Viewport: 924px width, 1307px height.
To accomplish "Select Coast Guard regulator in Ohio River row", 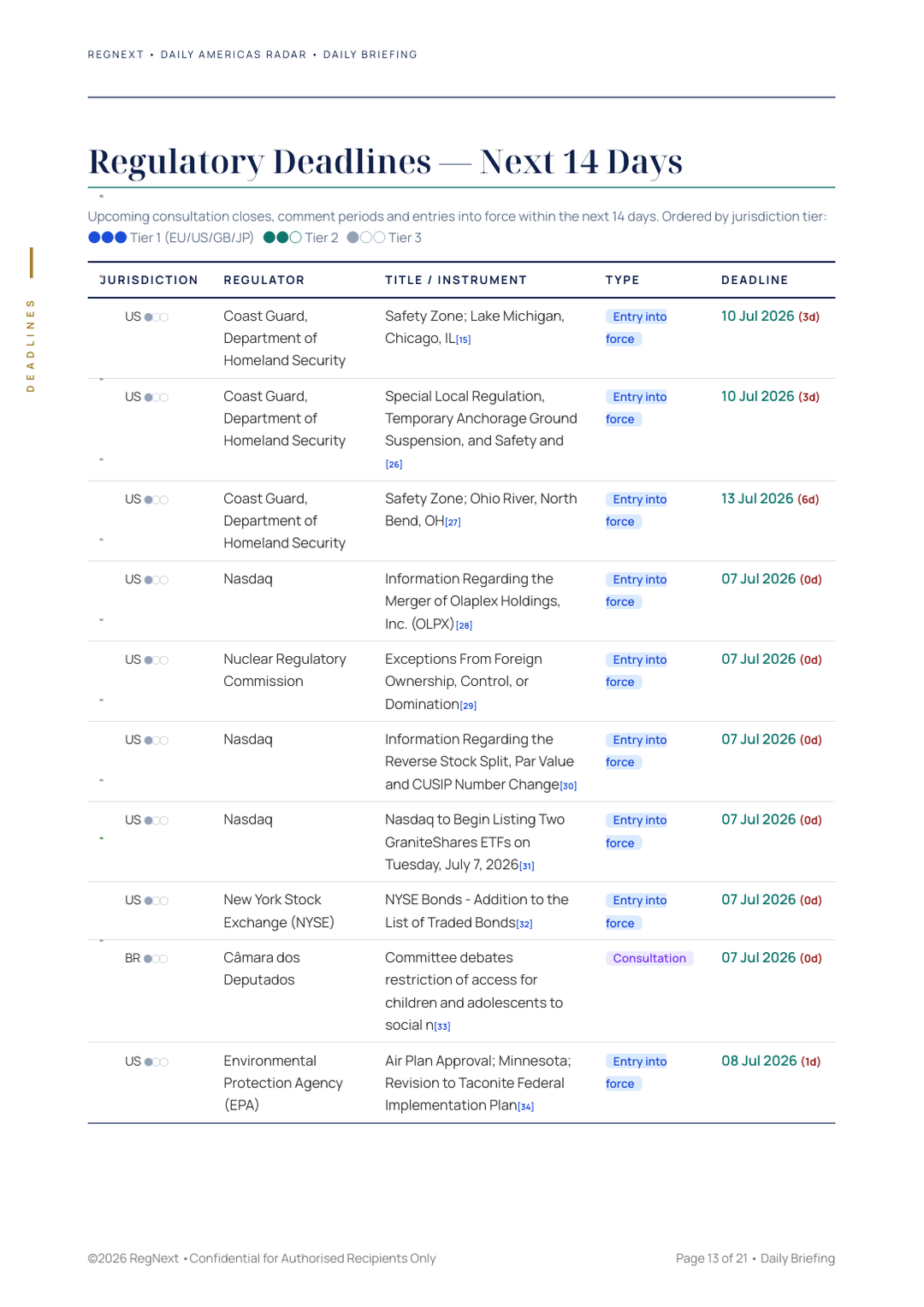I will click(x=285, y=521).
